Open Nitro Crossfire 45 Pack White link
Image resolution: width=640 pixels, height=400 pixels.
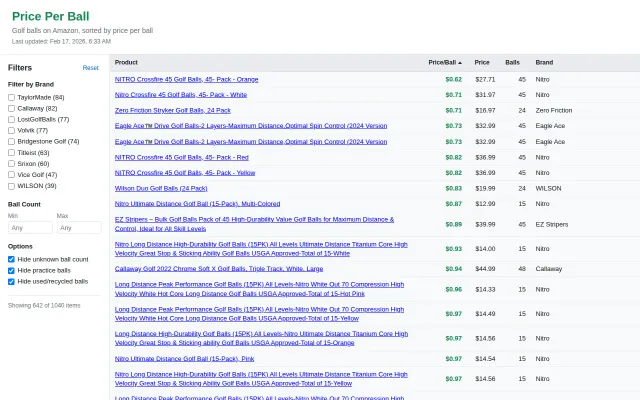tap(181, 95)
